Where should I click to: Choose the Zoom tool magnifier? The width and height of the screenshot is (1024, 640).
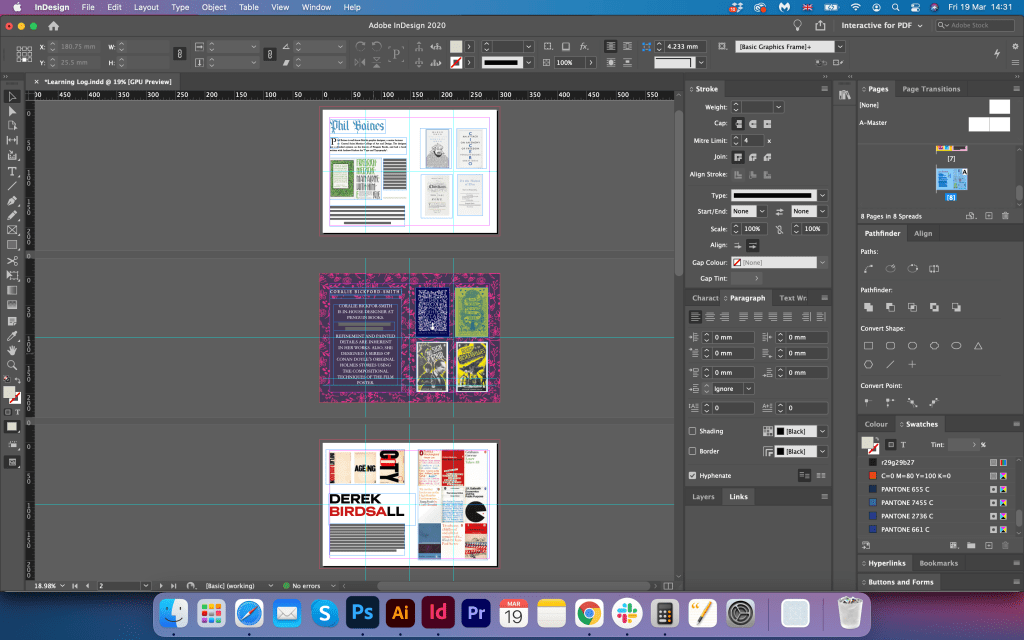click(13, 365)
